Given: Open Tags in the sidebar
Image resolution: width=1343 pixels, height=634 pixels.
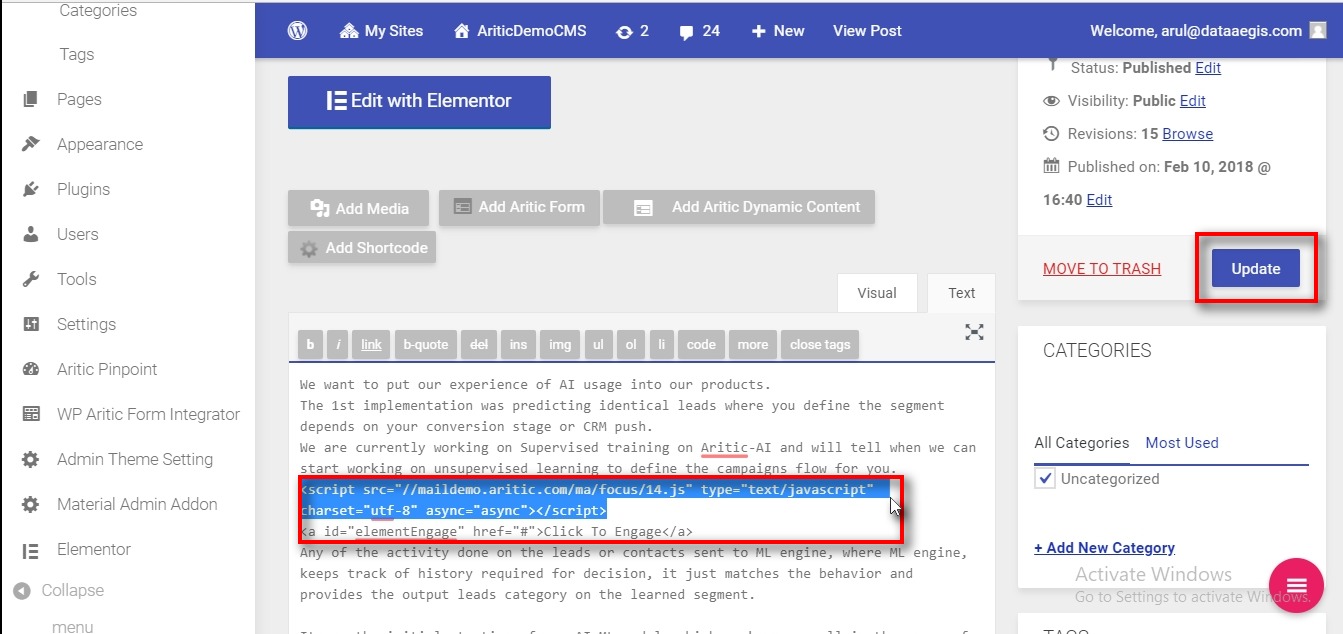Looking at the screenshot, I should [77, 55].
